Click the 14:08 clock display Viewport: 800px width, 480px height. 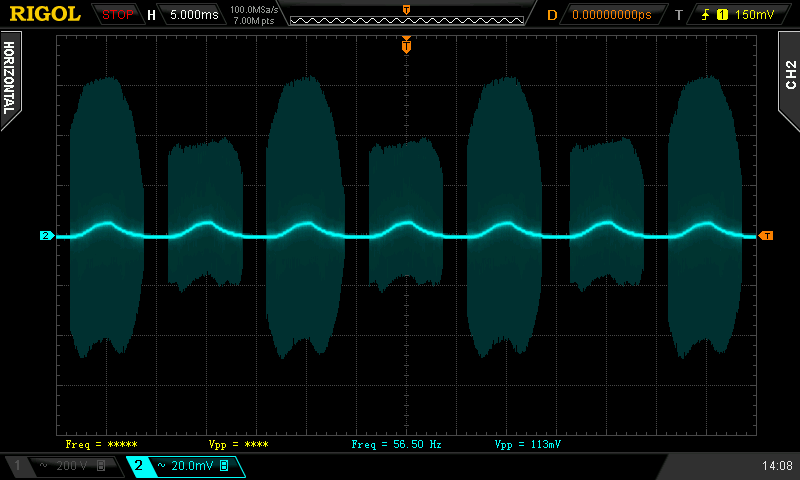[777, 466]
